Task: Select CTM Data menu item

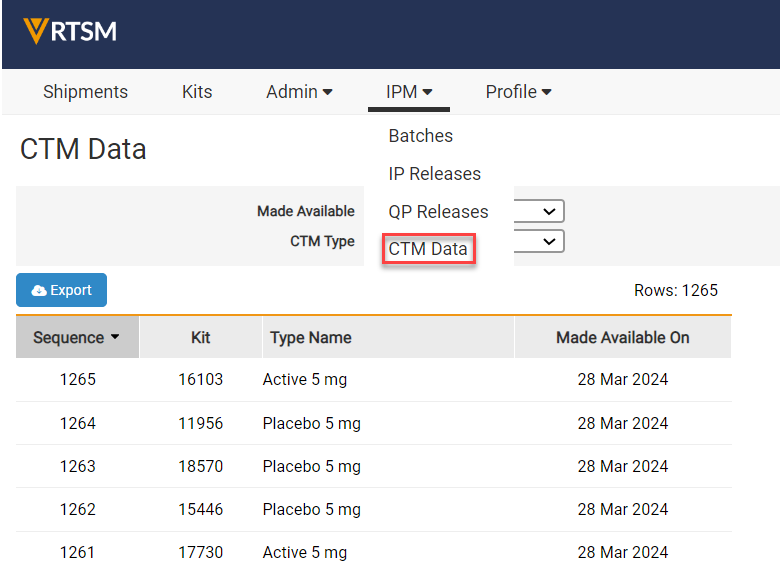Action: 428,249
